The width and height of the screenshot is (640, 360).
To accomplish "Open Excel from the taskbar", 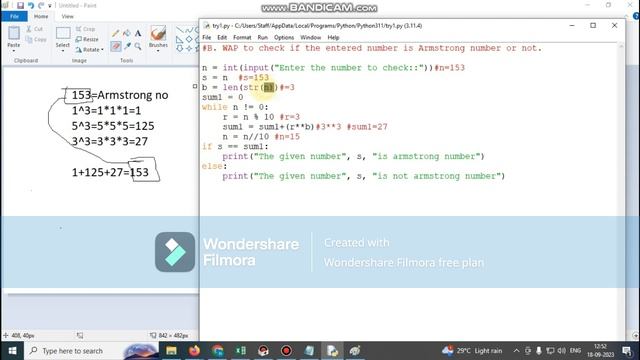I will point(240,351).
